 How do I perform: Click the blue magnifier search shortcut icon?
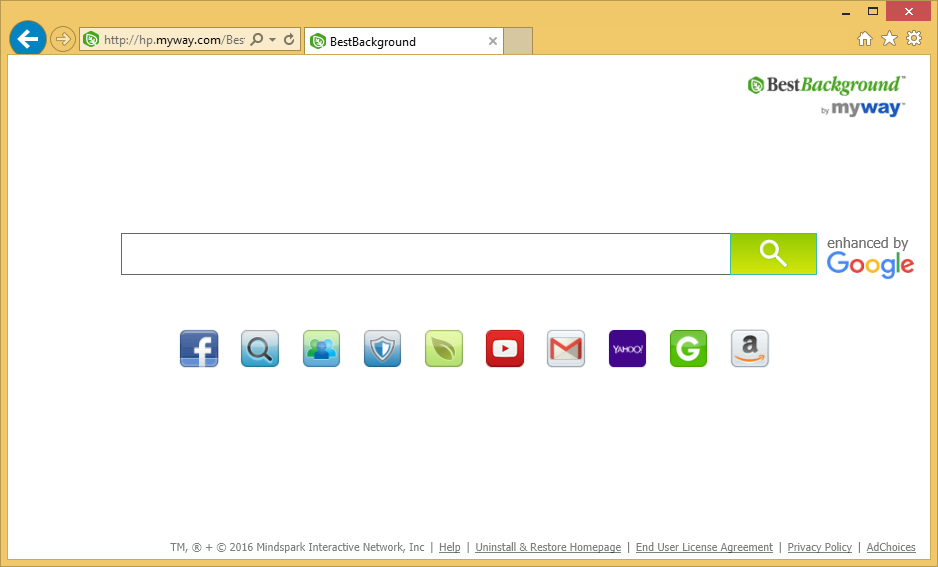(x=260, y=348)
